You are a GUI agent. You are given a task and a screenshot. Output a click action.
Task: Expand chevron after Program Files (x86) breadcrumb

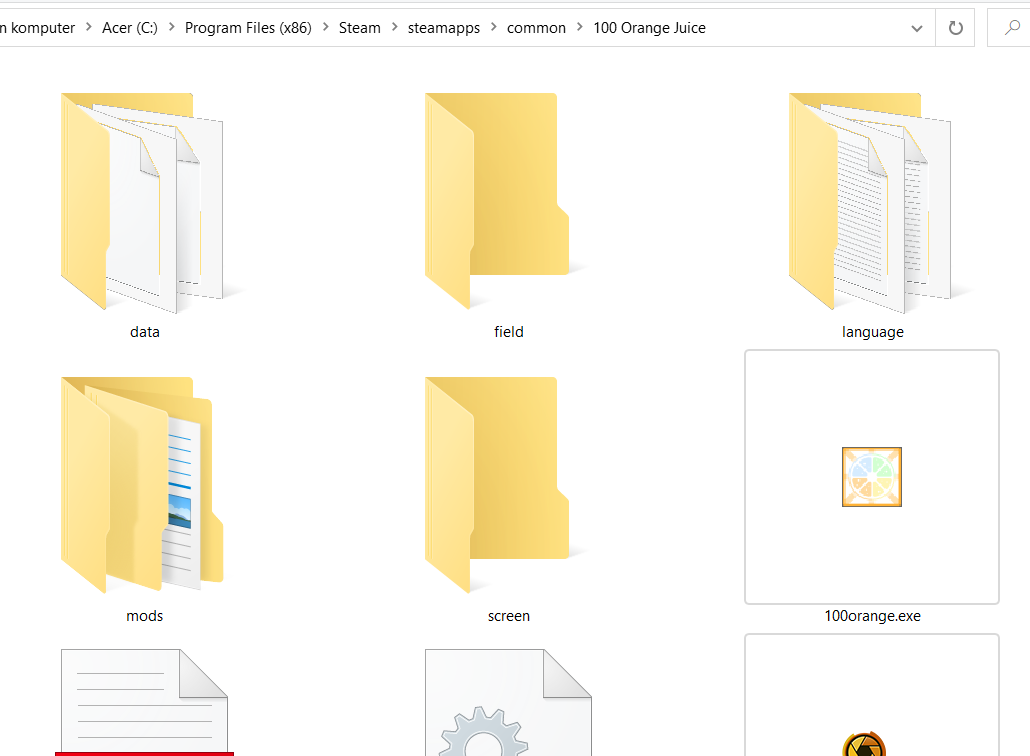[x=325, y=27]
